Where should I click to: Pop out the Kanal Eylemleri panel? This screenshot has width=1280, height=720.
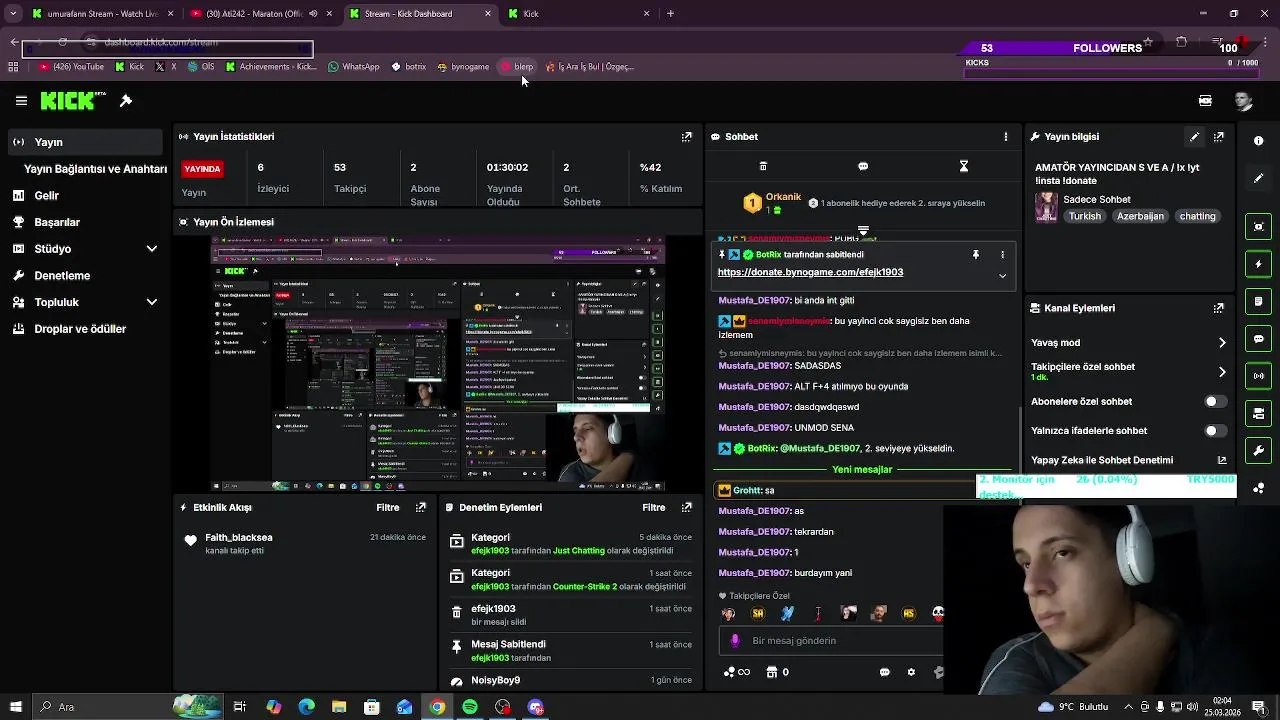tap(1219, 309)
